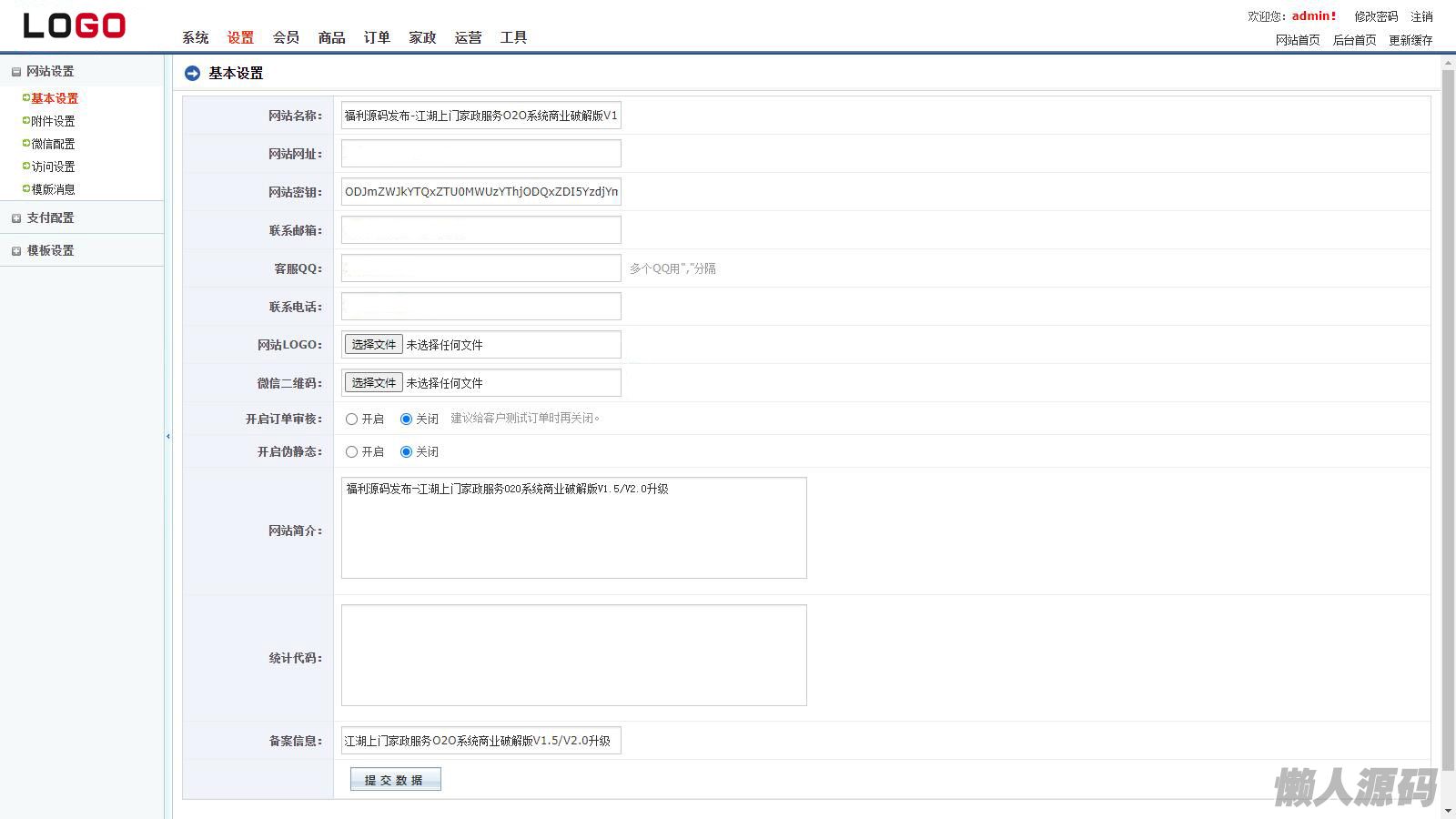This screenshot has height=819, width=1456.
Task: Switch to the 订单 top menu
Action: tap(377, 37)
